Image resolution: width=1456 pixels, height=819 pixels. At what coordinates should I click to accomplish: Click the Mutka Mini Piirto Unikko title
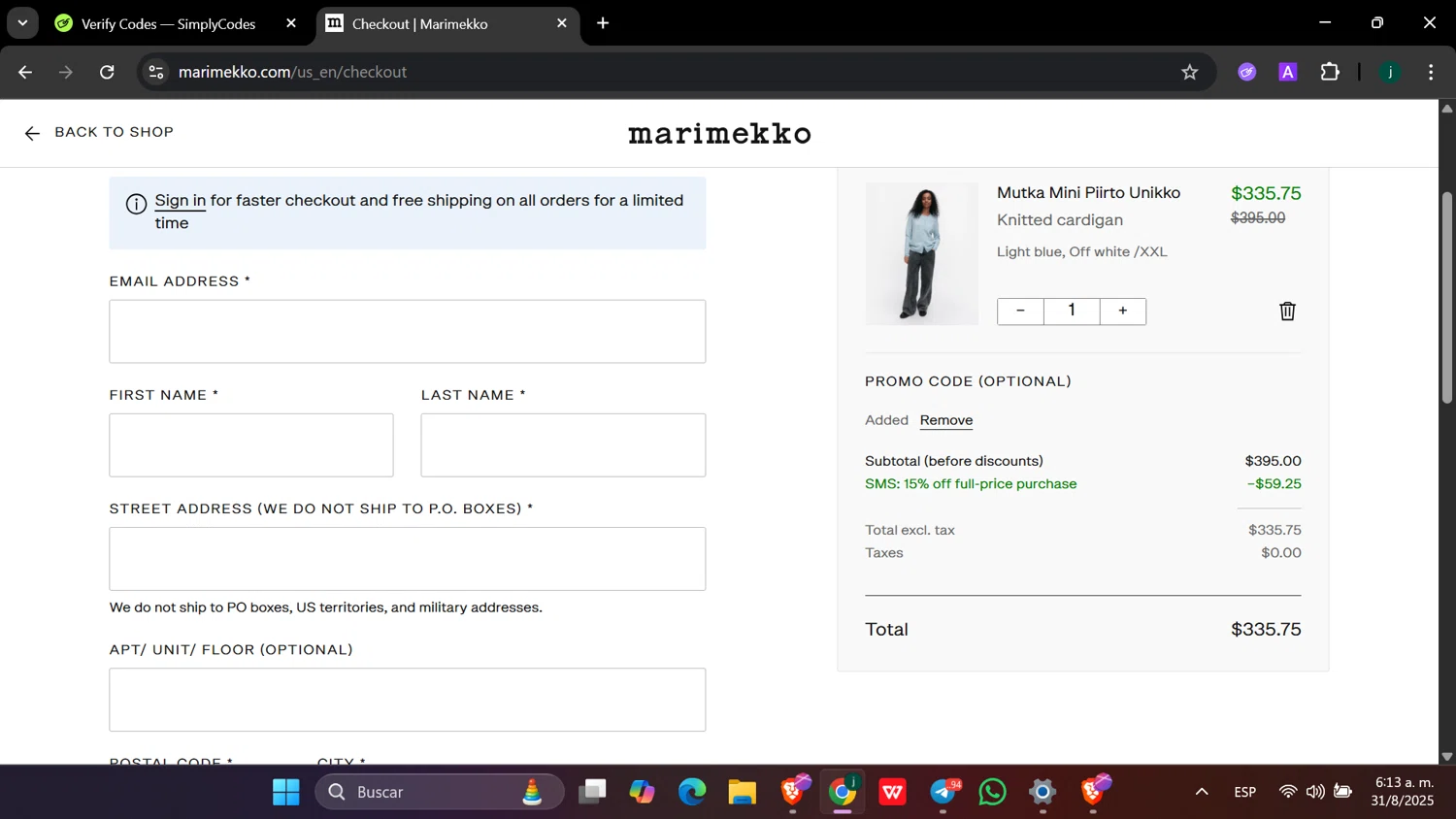[x=1088, y=192]
